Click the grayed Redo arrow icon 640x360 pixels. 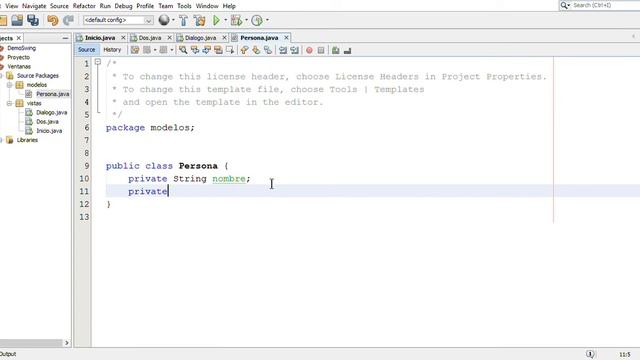tap(68, 20)
